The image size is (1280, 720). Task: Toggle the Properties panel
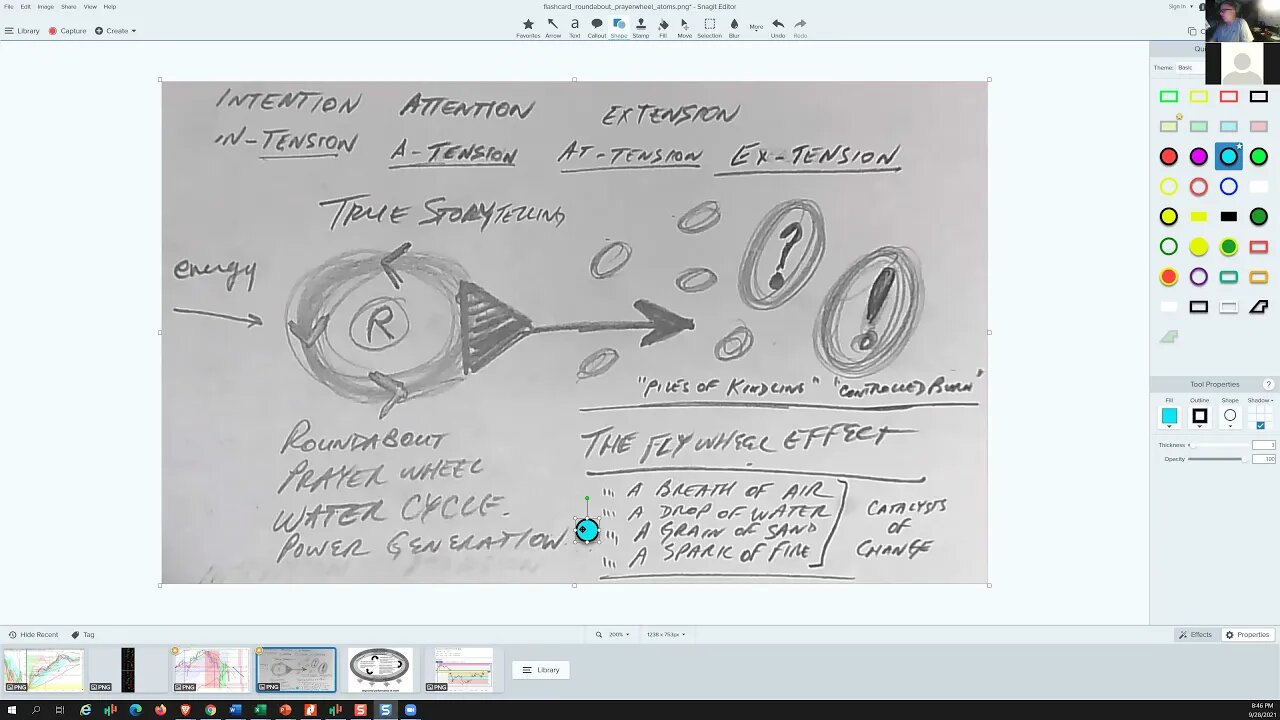tap(1248, 635)
